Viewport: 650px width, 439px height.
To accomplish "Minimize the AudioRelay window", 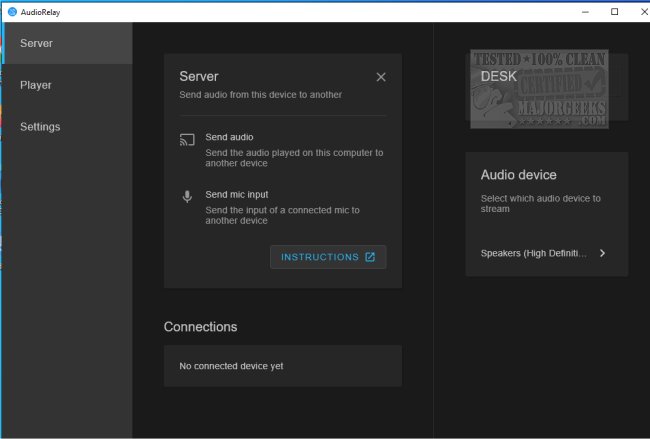I will (586, 11).
